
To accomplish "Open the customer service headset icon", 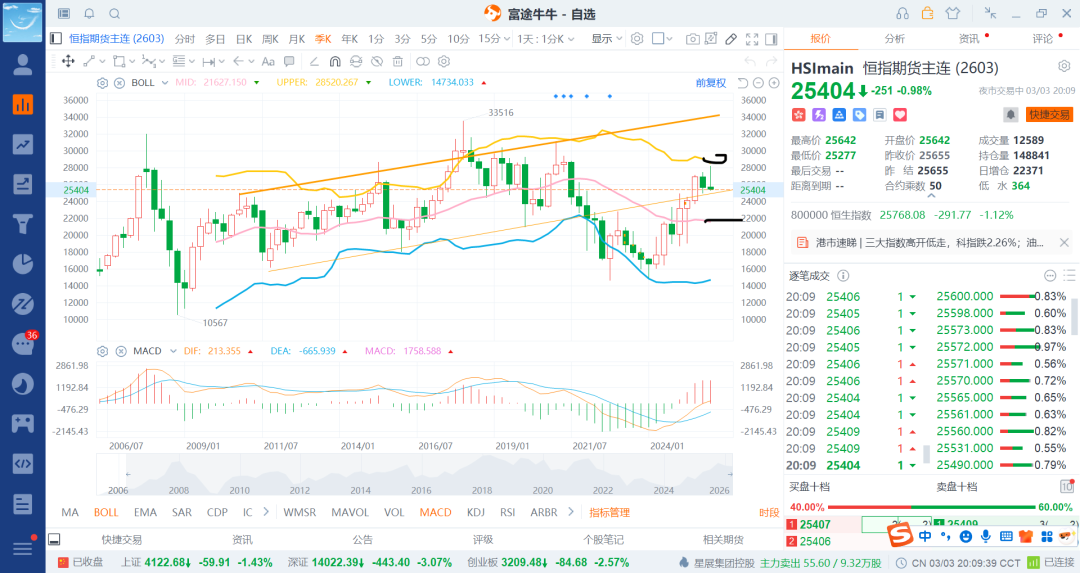I will (x=902, y=13).
